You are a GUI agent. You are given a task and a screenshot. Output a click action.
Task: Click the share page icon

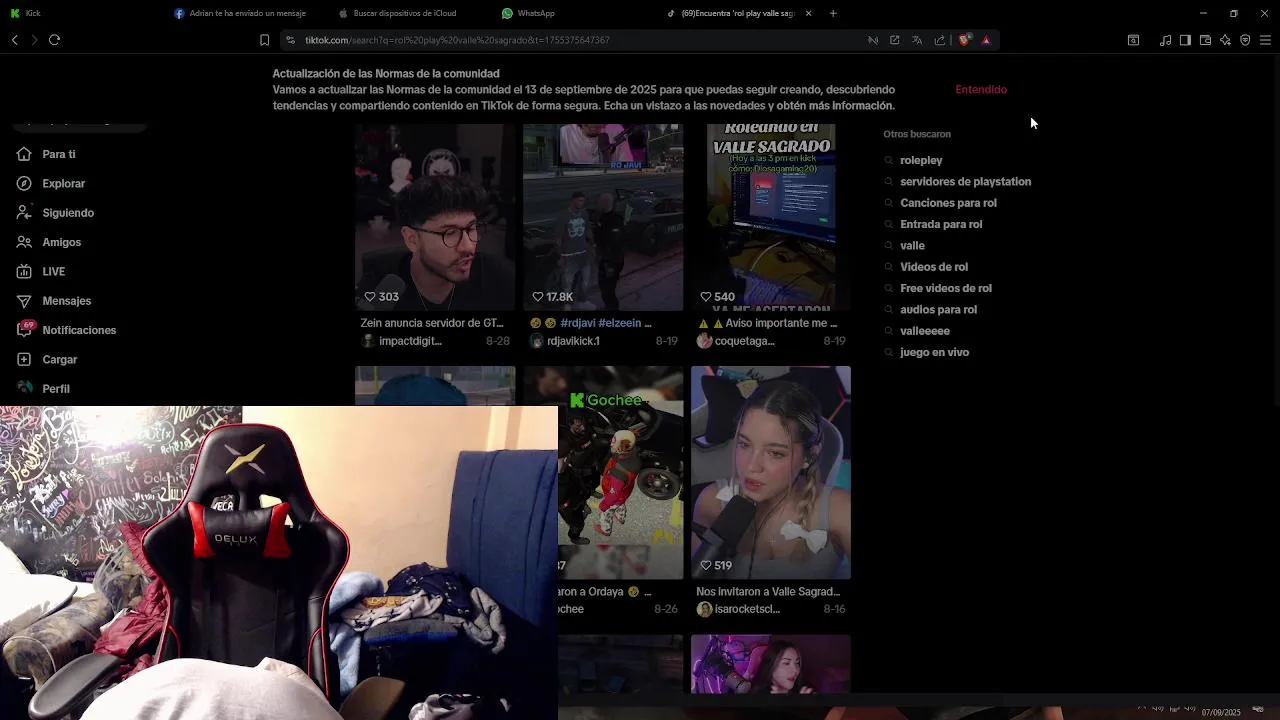940,40
